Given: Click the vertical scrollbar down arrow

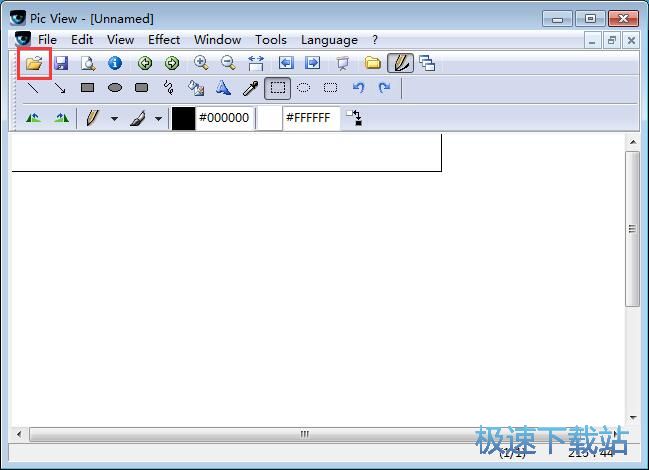Looking at the screenshot, I should [x=633, y=417].
